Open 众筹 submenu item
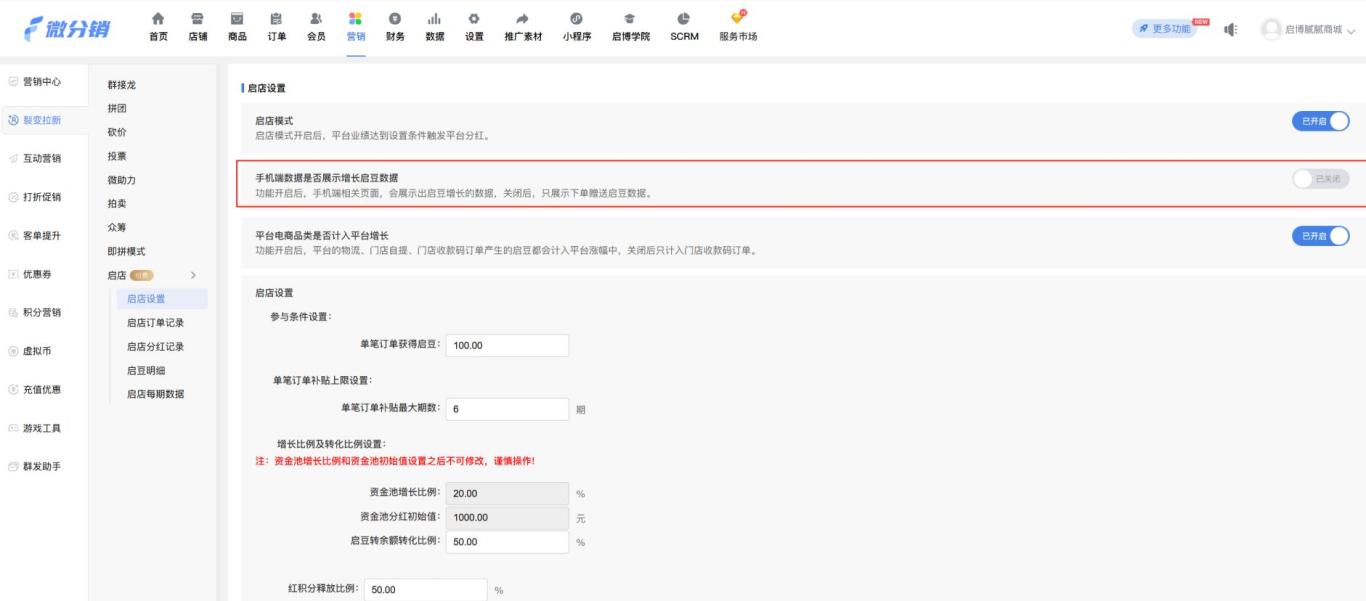The image size is (1366, 601). [x=117, y=228]
